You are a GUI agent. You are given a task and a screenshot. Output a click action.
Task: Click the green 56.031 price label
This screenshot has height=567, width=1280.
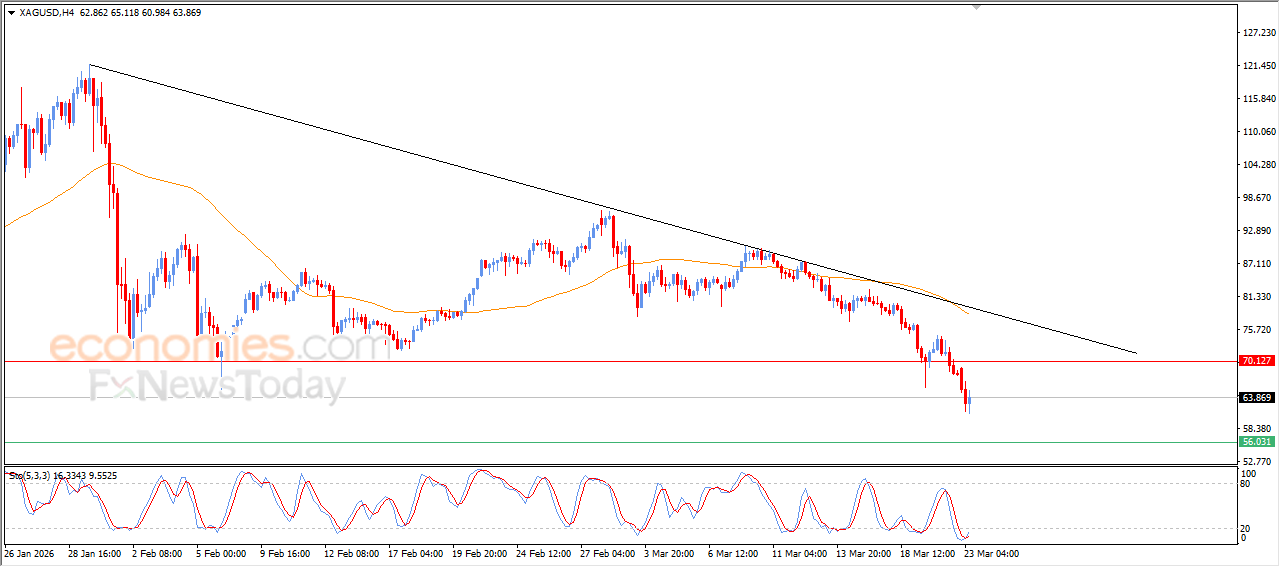click(x=1256, y=442)
